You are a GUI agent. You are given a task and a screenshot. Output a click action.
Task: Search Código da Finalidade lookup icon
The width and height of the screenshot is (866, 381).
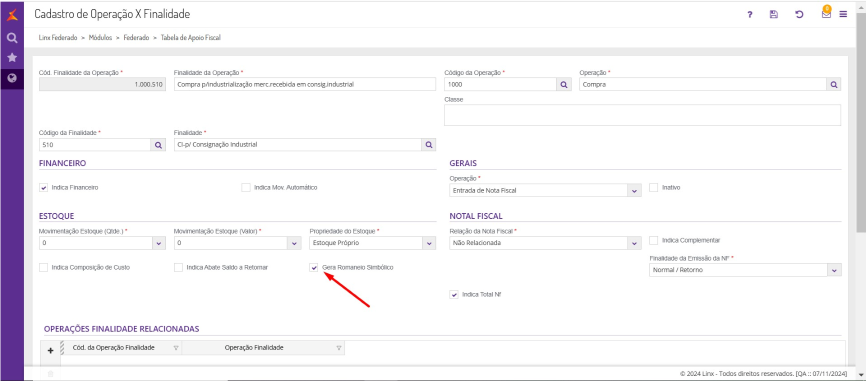[x=158, y=145]
